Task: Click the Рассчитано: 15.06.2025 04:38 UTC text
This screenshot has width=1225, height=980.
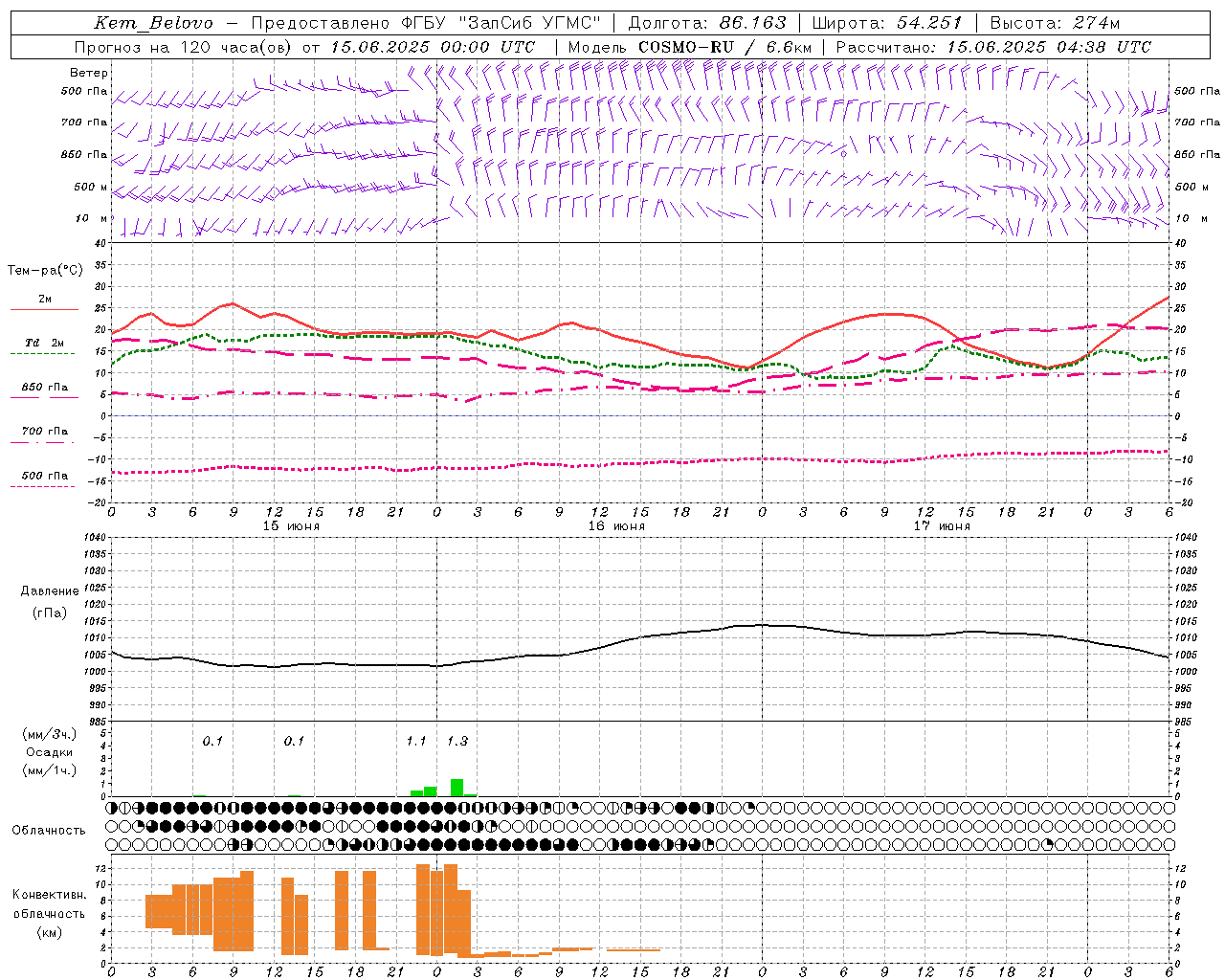Action: (x=993, y=47)
